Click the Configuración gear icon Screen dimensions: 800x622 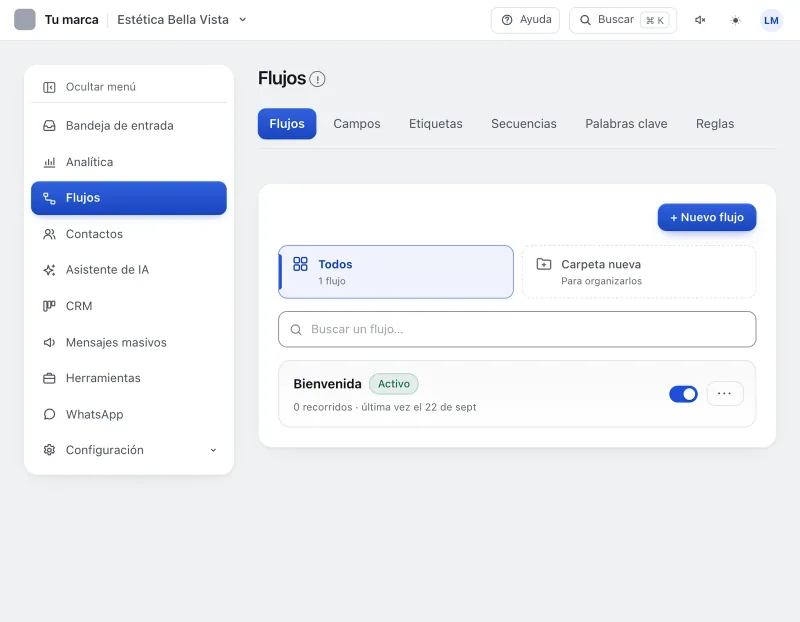tap(49, 450)
